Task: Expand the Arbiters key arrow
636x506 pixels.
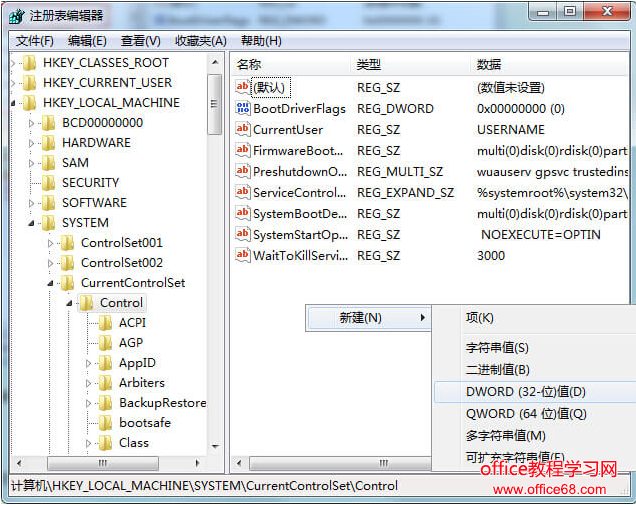Action: click(88, 383)
